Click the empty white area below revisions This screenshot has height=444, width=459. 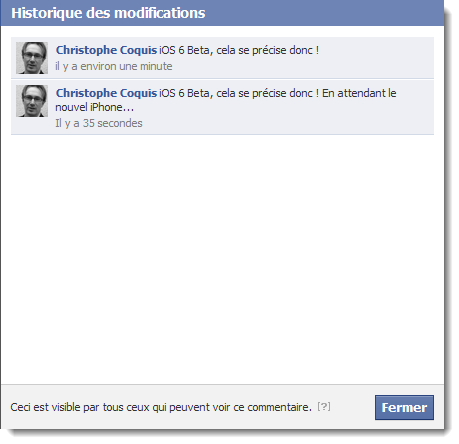pyautogui.click(x=222, y=257)
